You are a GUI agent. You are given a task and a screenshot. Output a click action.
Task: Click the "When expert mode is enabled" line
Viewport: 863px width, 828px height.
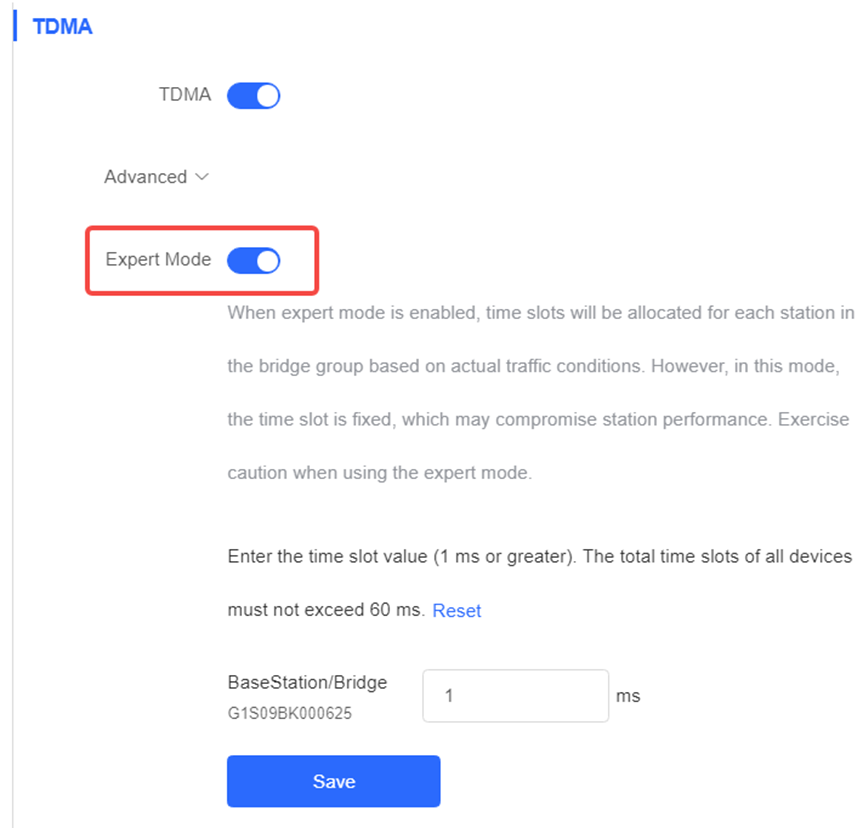coord(541,313)
